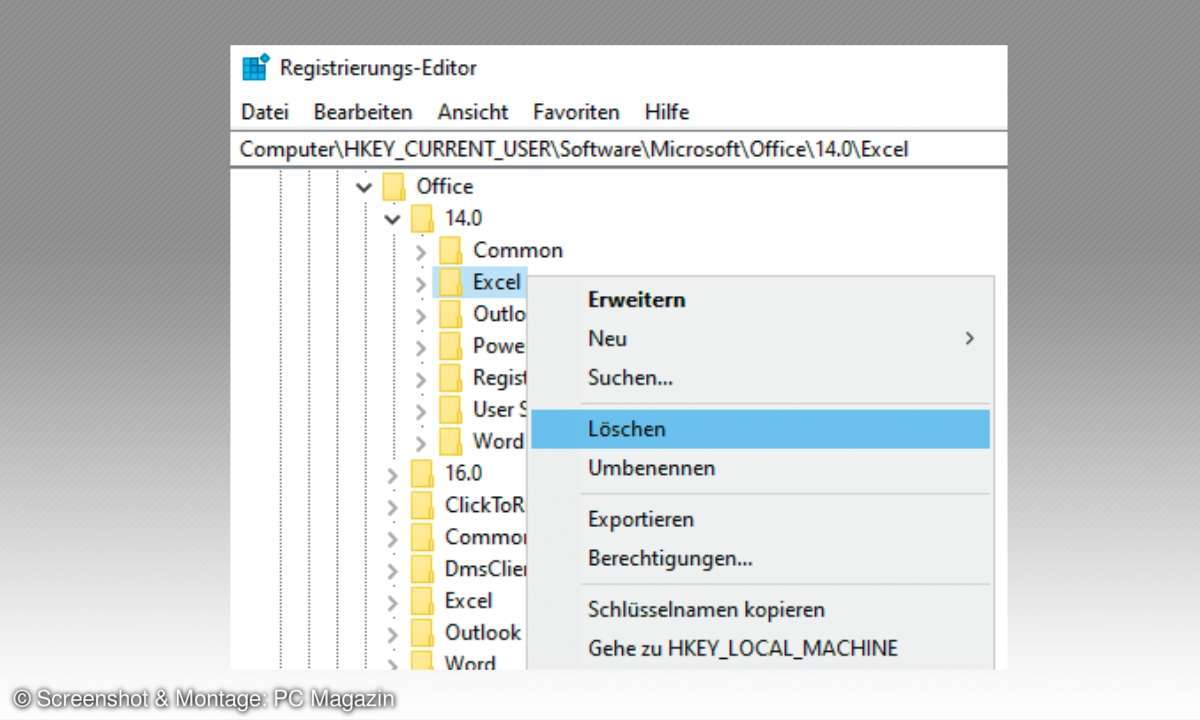Open the Neu submenu in context menu

[760, 338]
